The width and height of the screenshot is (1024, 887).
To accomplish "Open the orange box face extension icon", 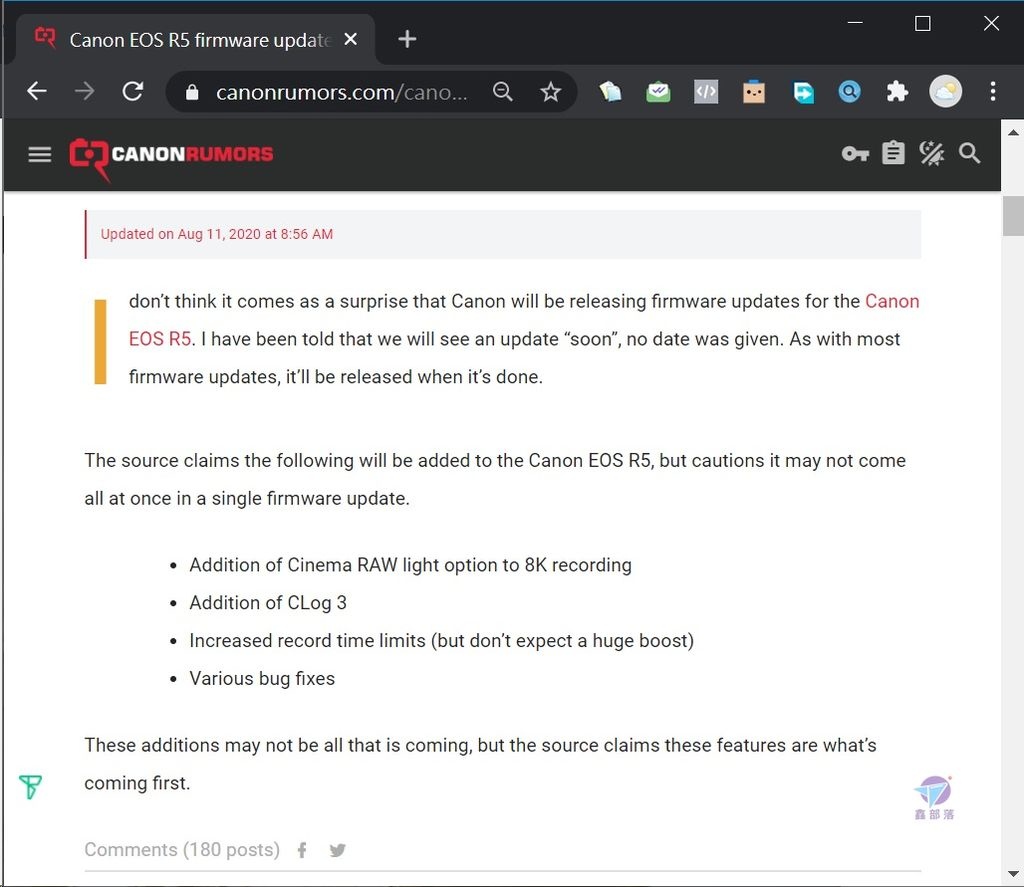I will click(x=754, y=91).
